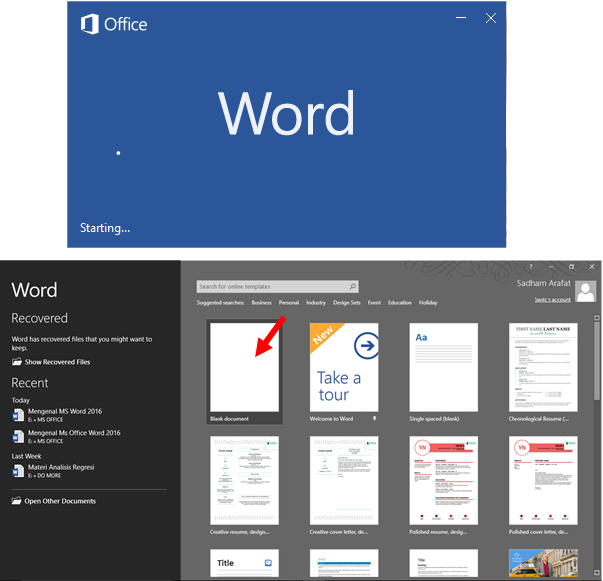
Task: Click the scroll down arrow of template list
Action: point(597,573)
